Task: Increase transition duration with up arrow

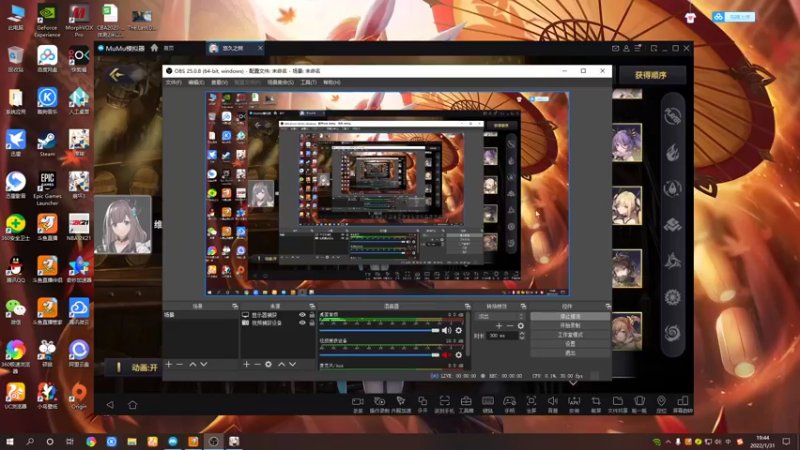Action: click(521, 334)
